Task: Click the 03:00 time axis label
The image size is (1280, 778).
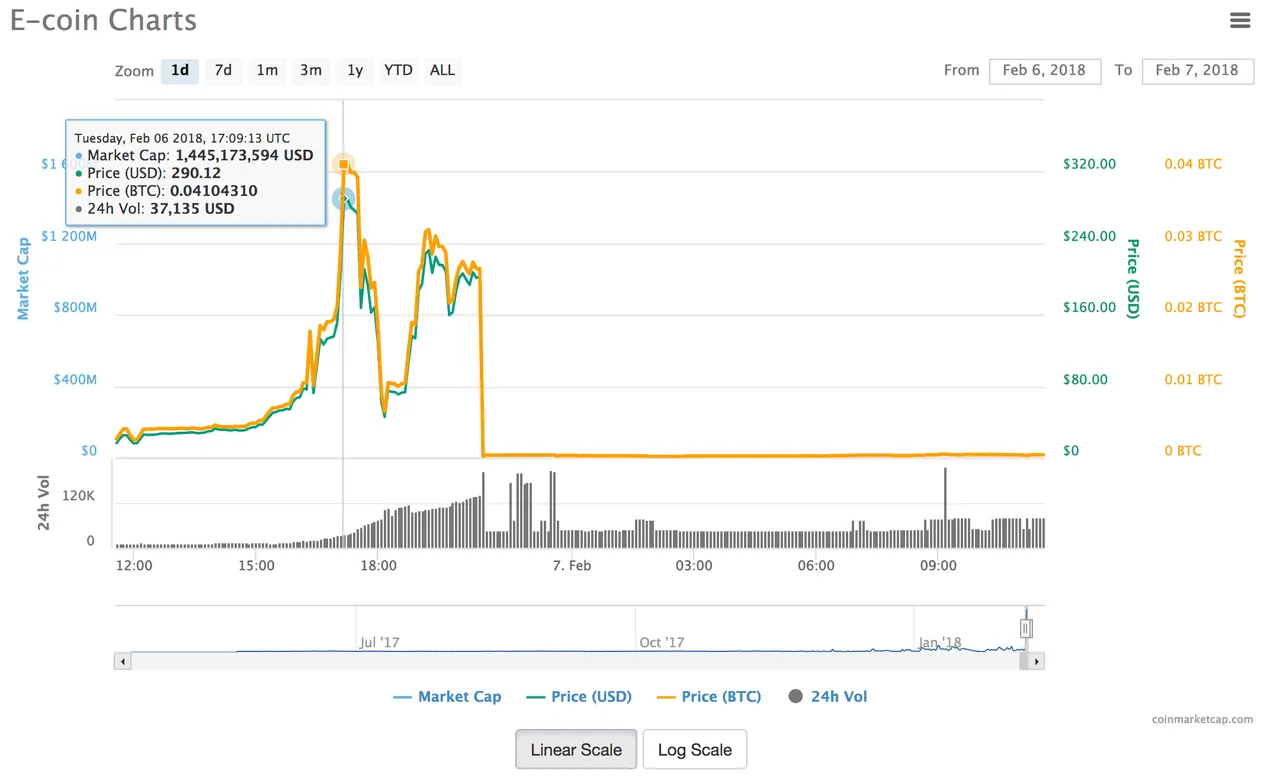Action: [x=694, y=565]
